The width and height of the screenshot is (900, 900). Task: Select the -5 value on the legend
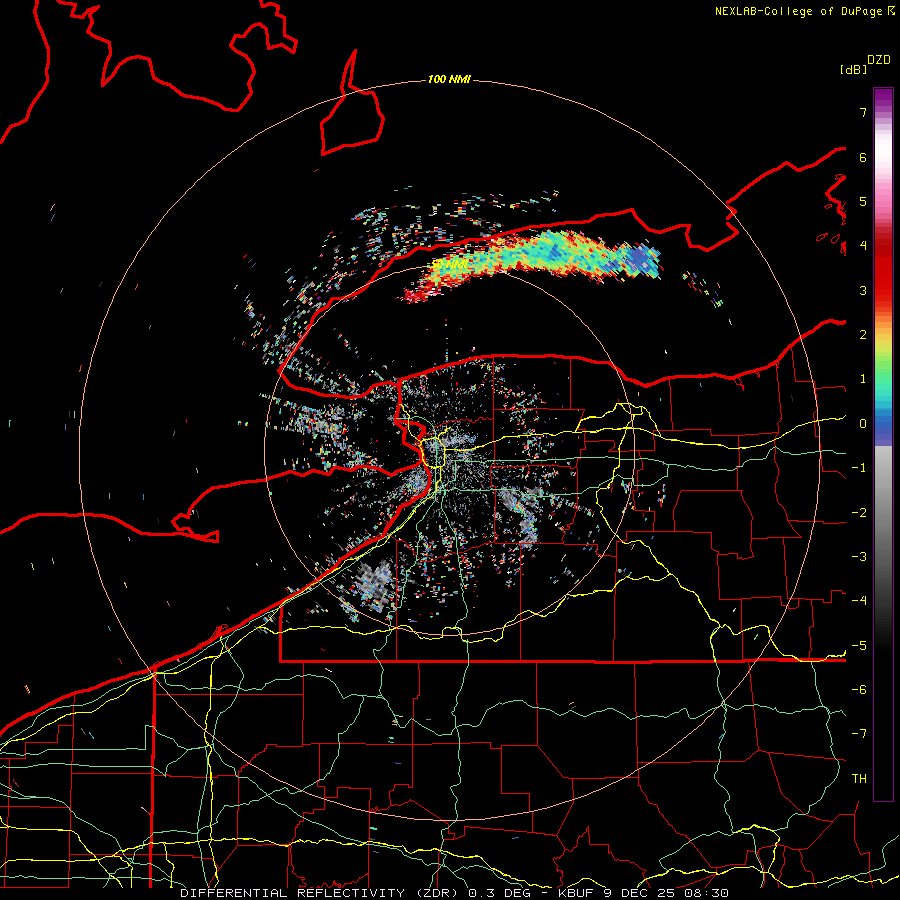[x=859, y=646]
